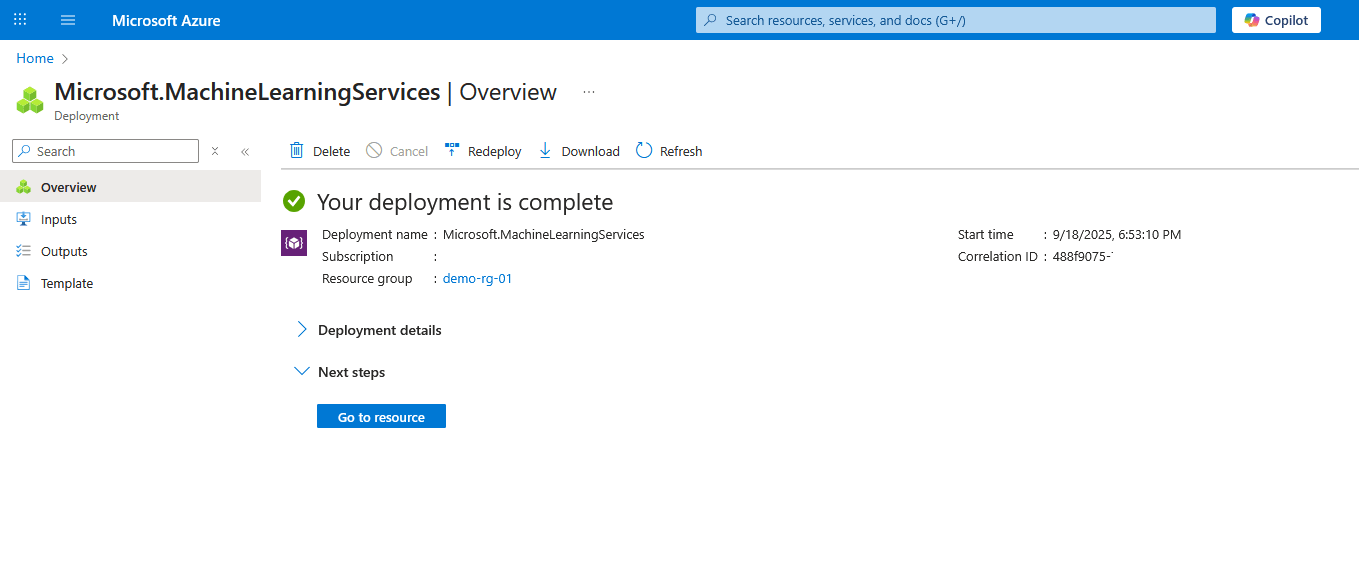Viewport: 1359px width, 568px height.
Task: Clear sidebar search with X icon
Action: [215, 151]
